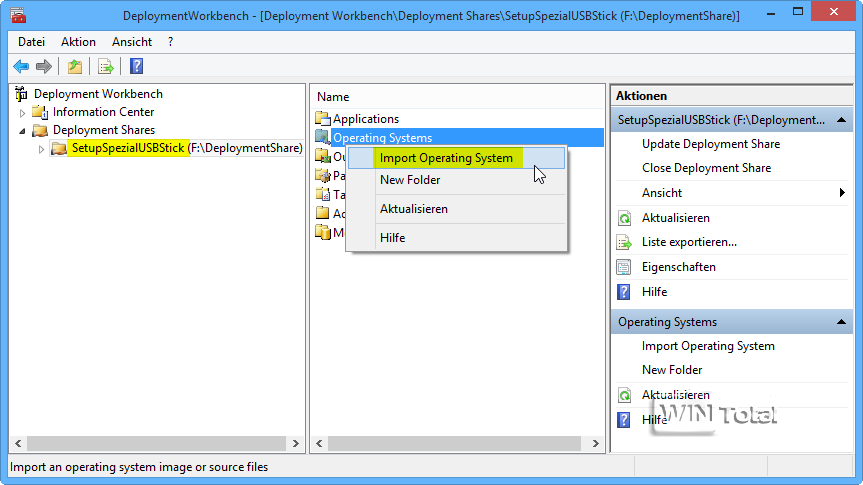Open the Aktion menu
The height and width of the screenshot is (485, 863).
[78, 42]
